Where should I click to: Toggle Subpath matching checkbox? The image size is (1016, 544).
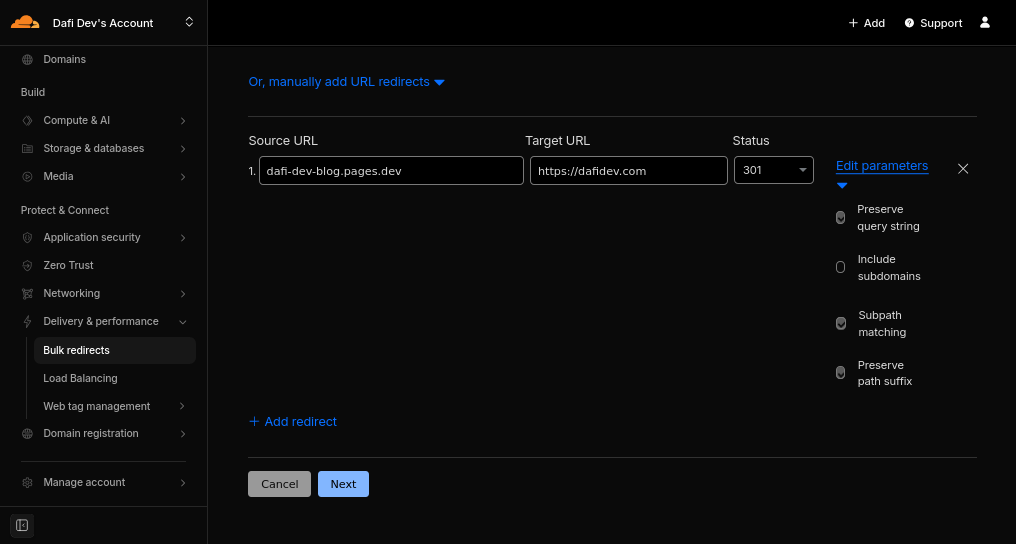coord(841,323)
